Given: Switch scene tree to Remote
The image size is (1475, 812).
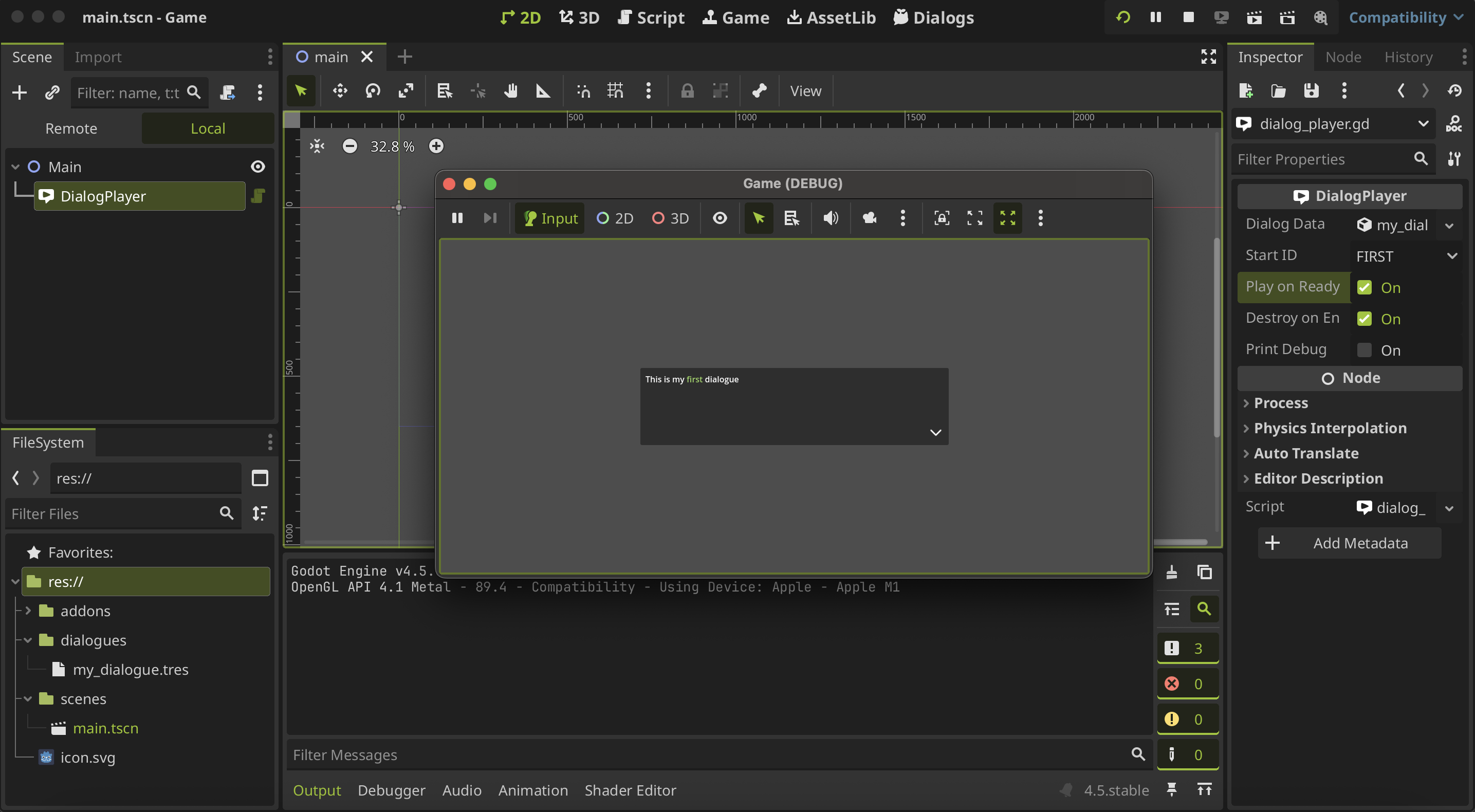Looking at the screenshot, I should (71, 128).
